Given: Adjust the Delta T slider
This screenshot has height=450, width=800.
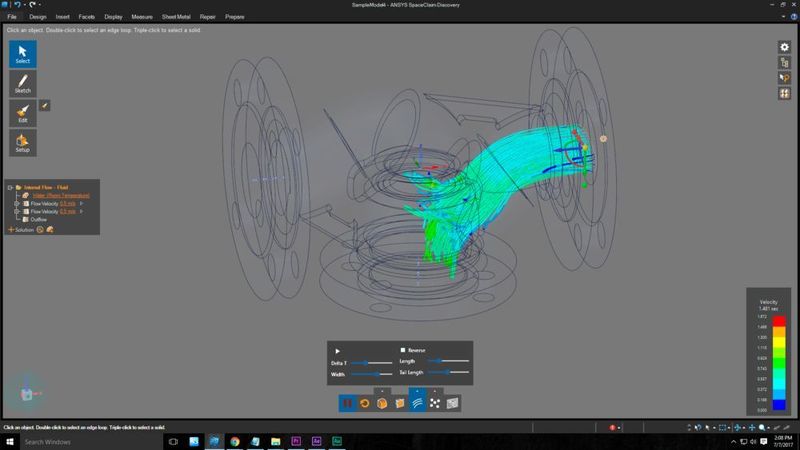Looking at the screenshot, I should tap(371, 363).
